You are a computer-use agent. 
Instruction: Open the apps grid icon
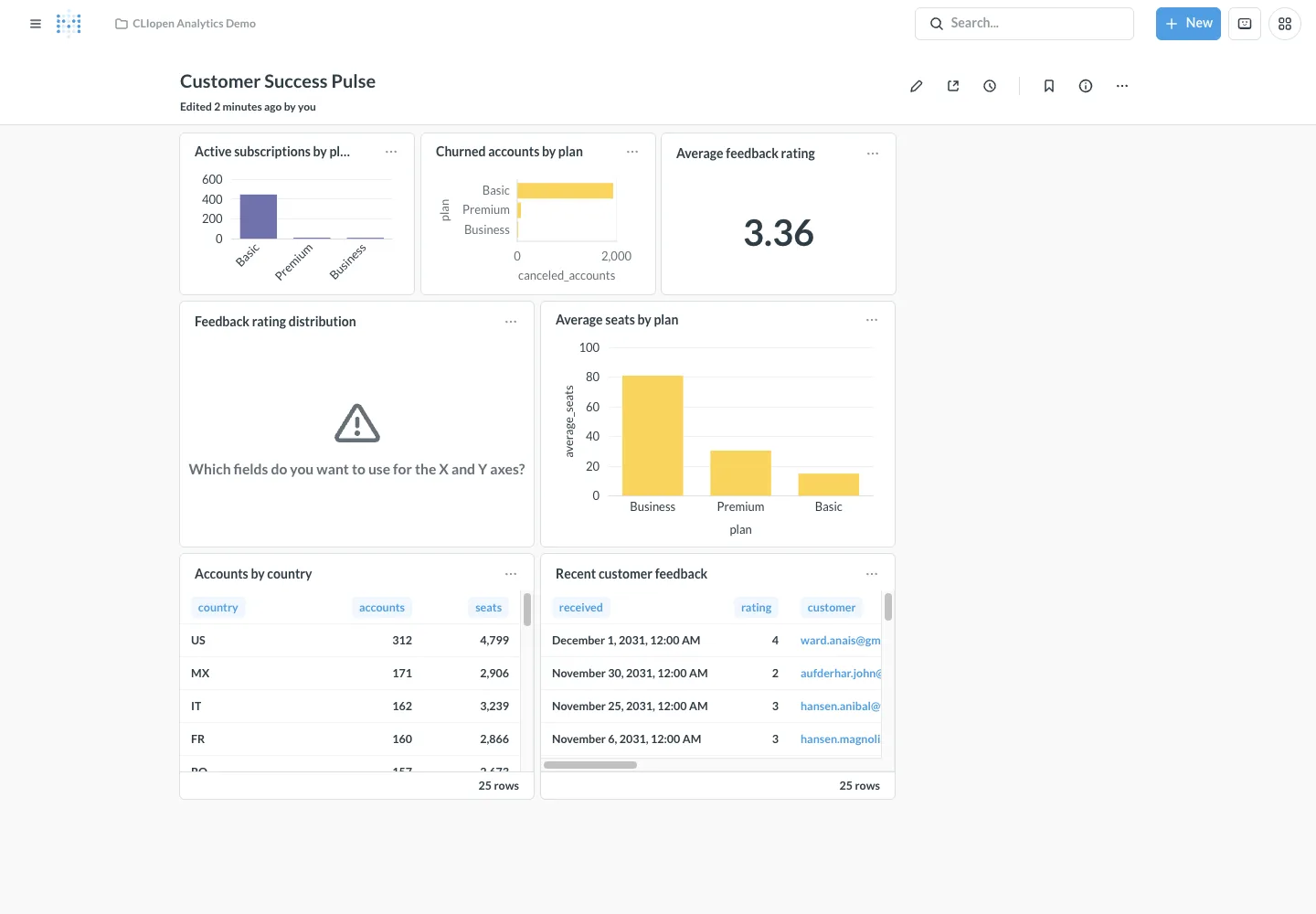[x=1285, y=24]
